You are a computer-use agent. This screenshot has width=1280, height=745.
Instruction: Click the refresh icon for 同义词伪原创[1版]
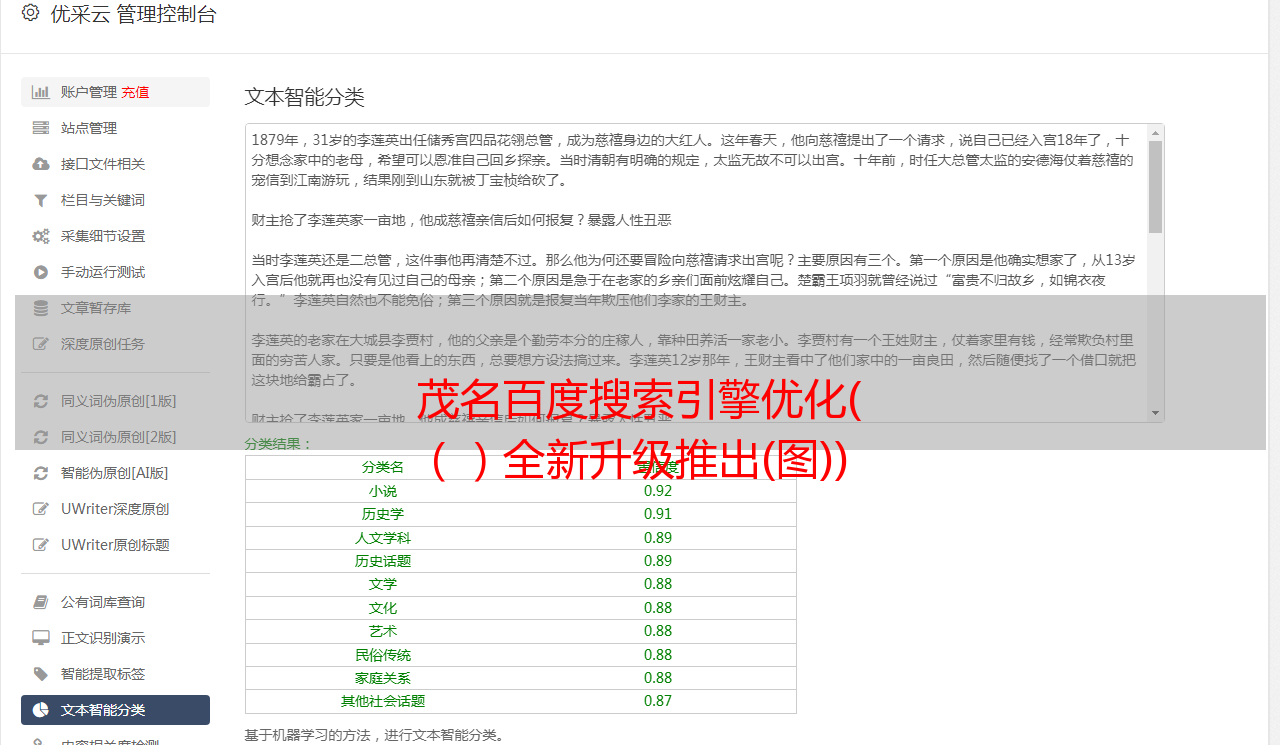[x=41, y=401]
